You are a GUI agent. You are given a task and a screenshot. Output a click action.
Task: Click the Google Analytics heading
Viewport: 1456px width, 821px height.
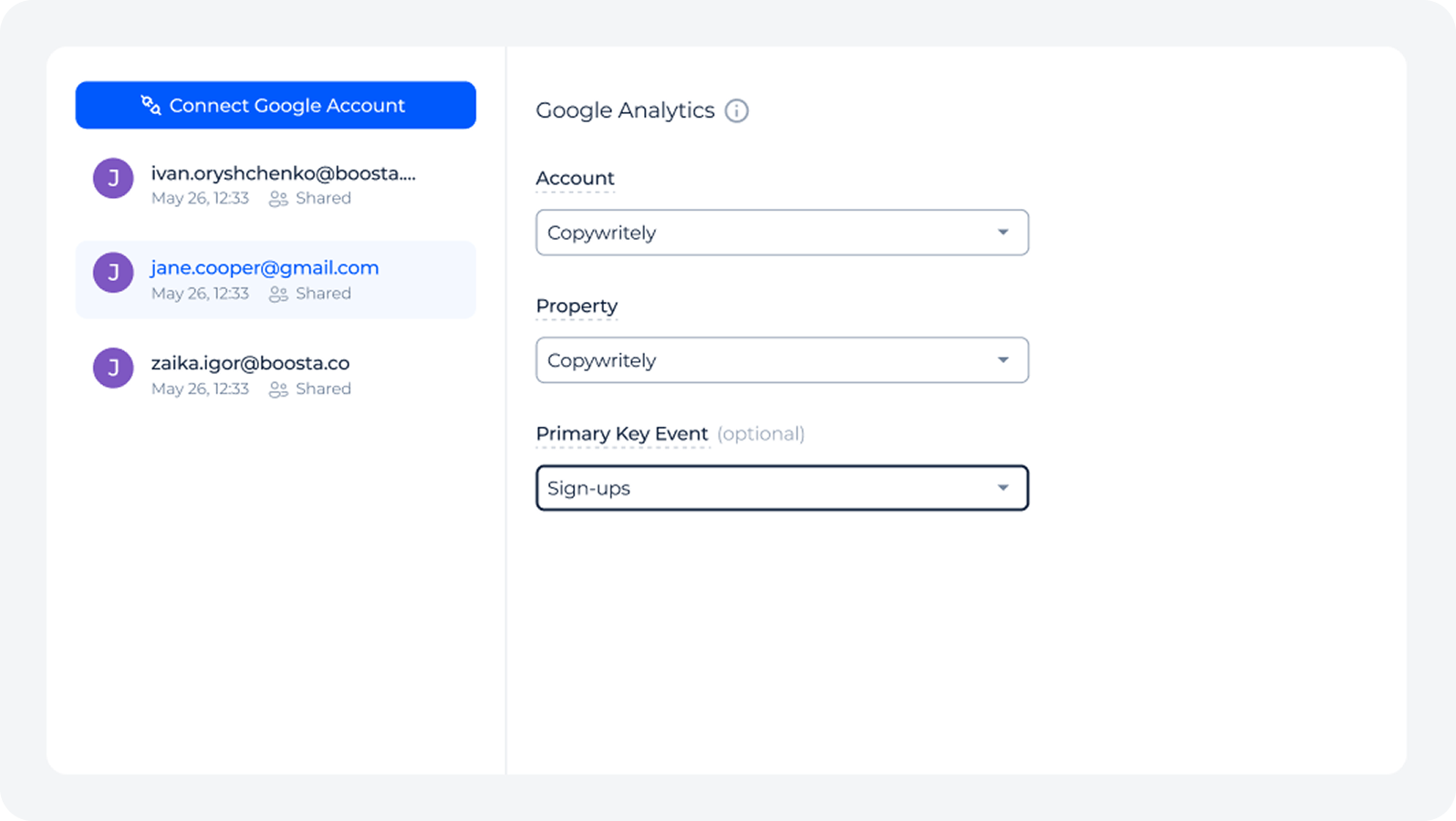tap(625, 110)
